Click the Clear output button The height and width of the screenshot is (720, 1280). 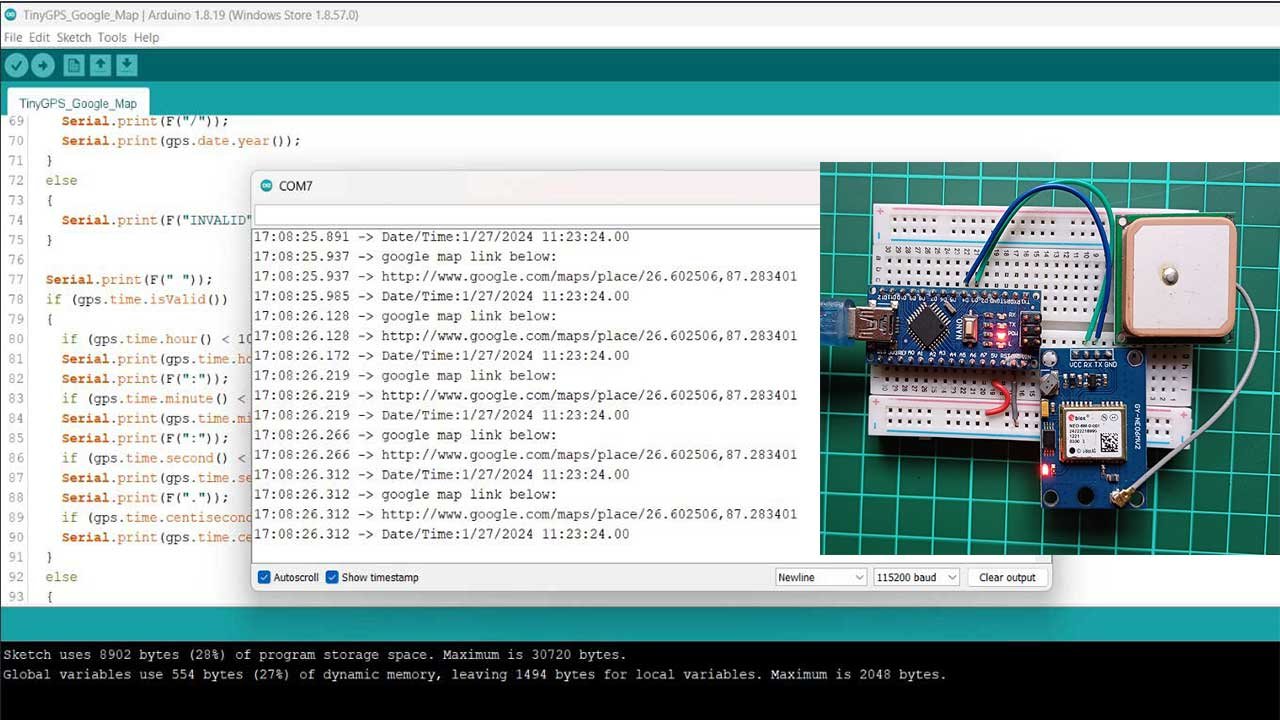1007,577
